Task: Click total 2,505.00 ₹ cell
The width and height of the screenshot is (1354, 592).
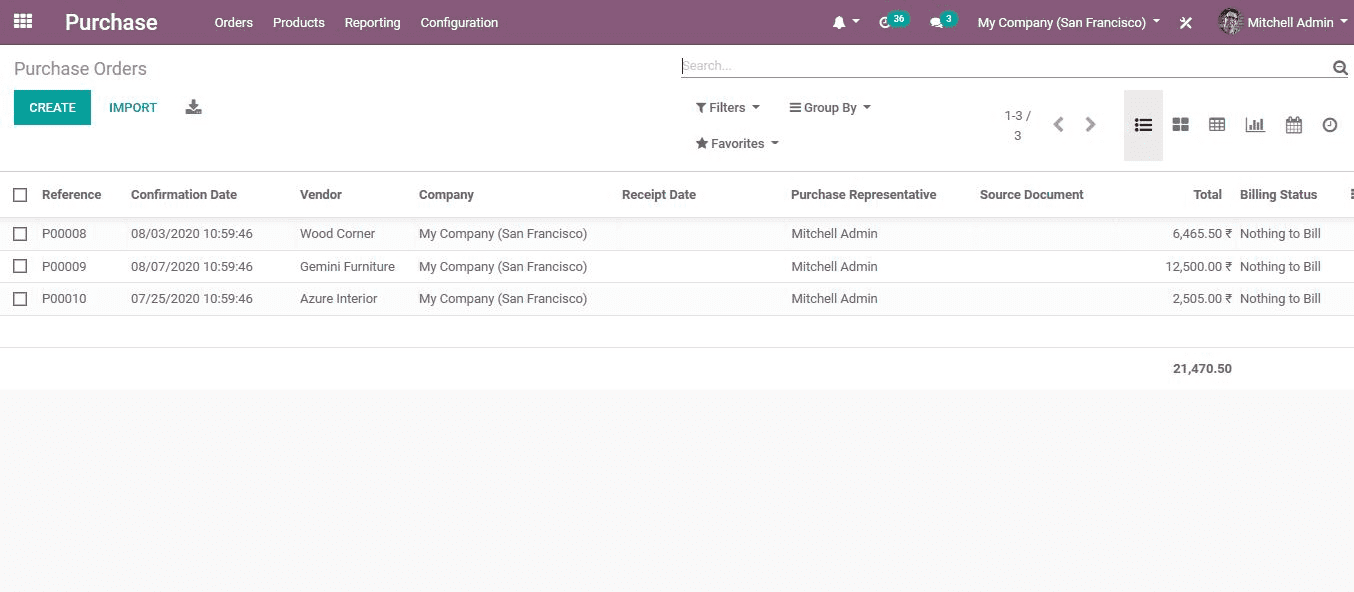Action: (1202, 298)
